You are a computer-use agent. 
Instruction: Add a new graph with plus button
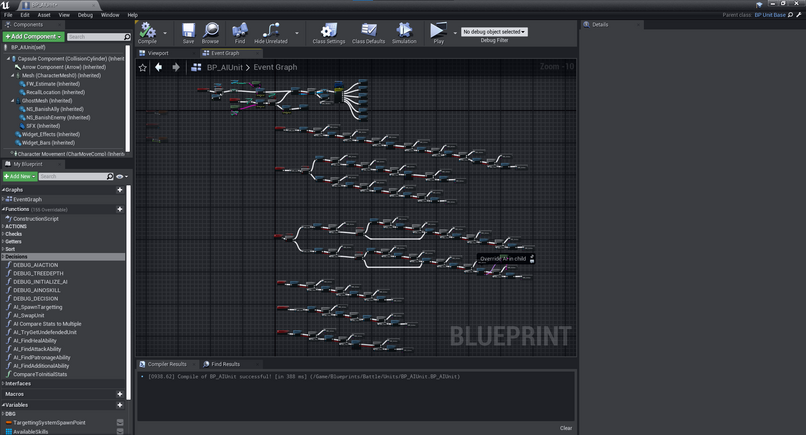coord(120,190)
